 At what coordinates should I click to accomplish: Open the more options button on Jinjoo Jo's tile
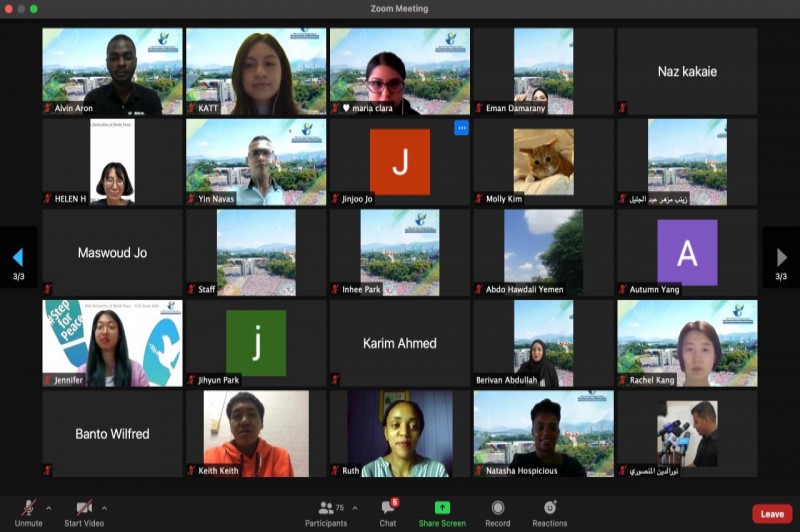(x=461, y=128)
